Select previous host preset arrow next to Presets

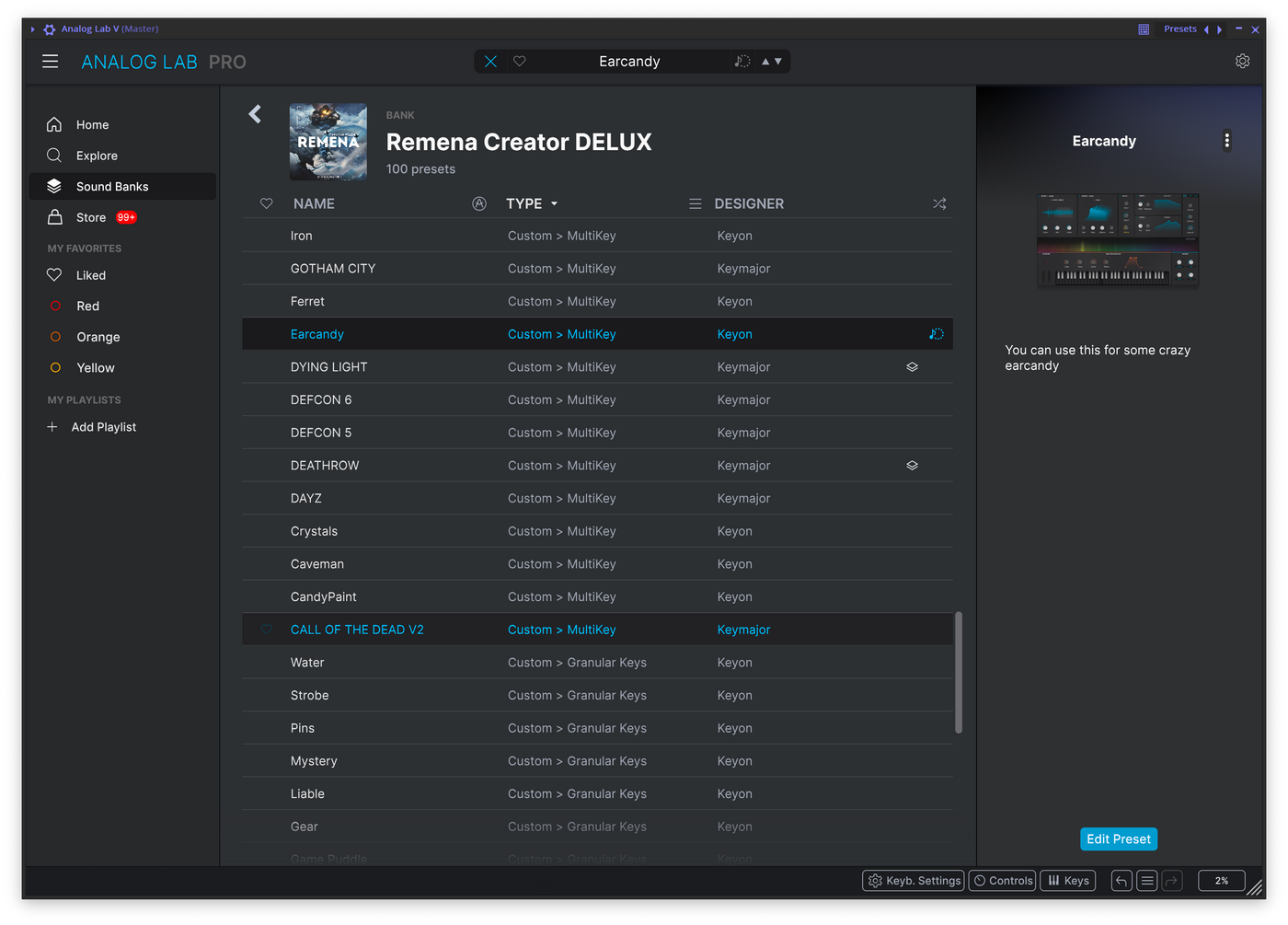coord(1206,29)
